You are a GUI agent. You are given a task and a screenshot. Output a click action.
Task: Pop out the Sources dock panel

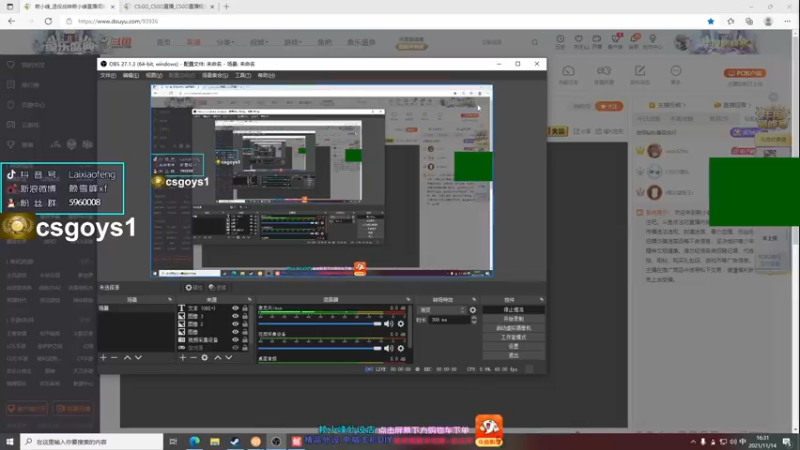coord(249,299)
